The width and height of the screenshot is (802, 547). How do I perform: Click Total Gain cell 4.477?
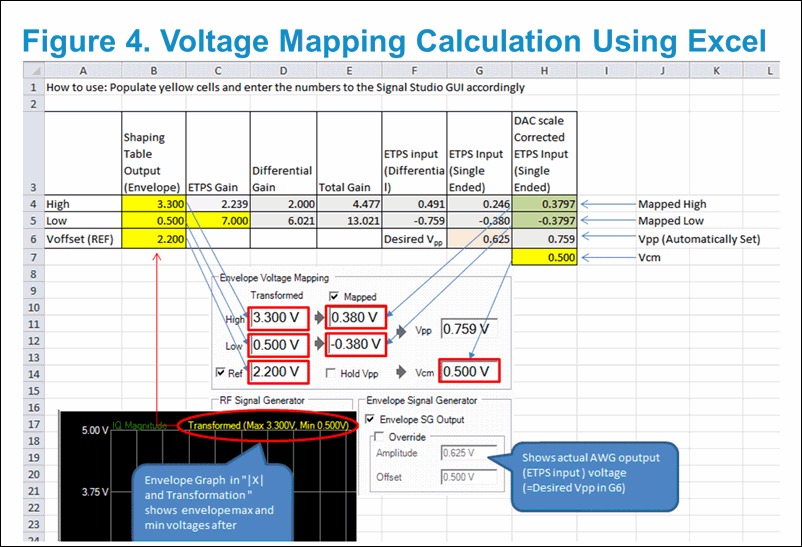click(x=349, y=204)
